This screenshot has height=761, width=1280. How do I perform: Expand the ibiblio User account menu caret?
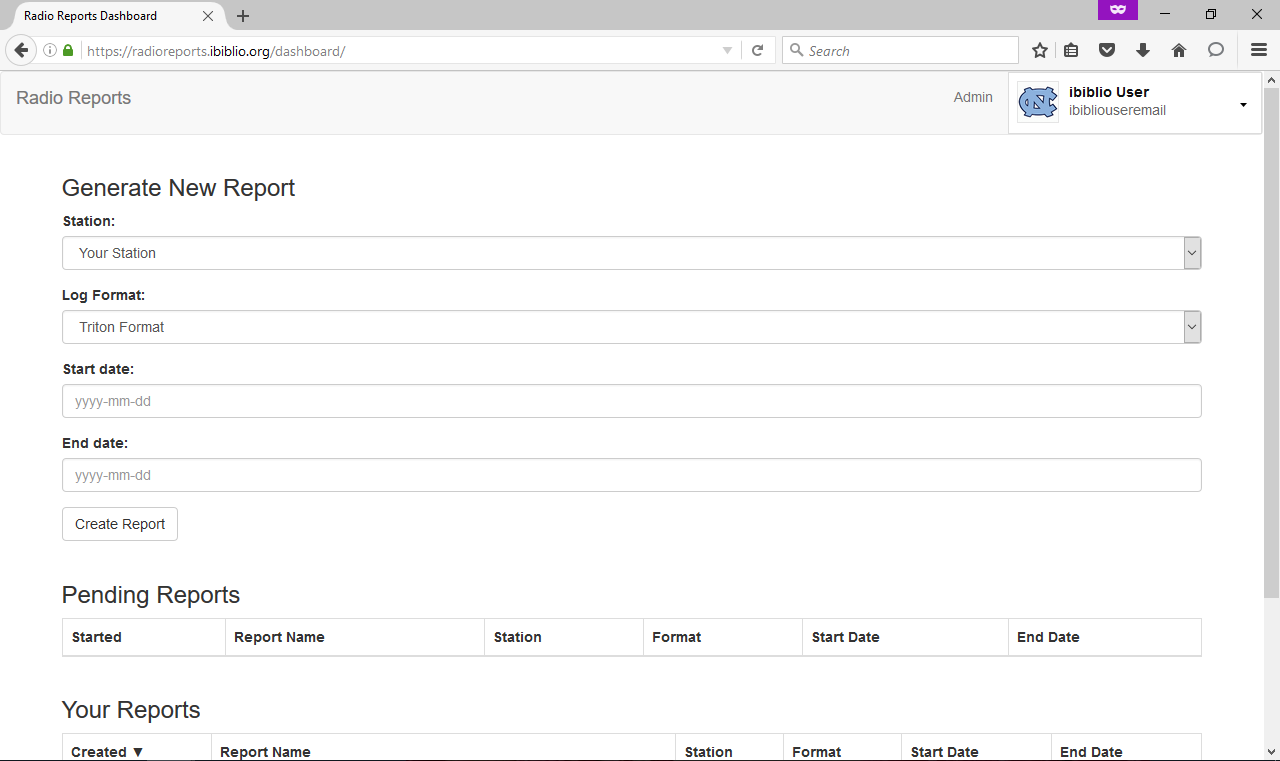[x=1243, y=105]
